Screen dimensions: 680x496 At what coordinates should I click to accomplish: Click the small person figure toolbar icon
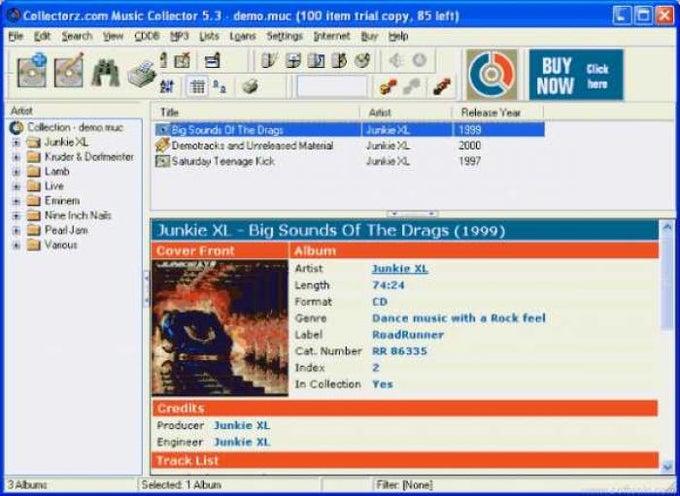click(x=163, y=60)
